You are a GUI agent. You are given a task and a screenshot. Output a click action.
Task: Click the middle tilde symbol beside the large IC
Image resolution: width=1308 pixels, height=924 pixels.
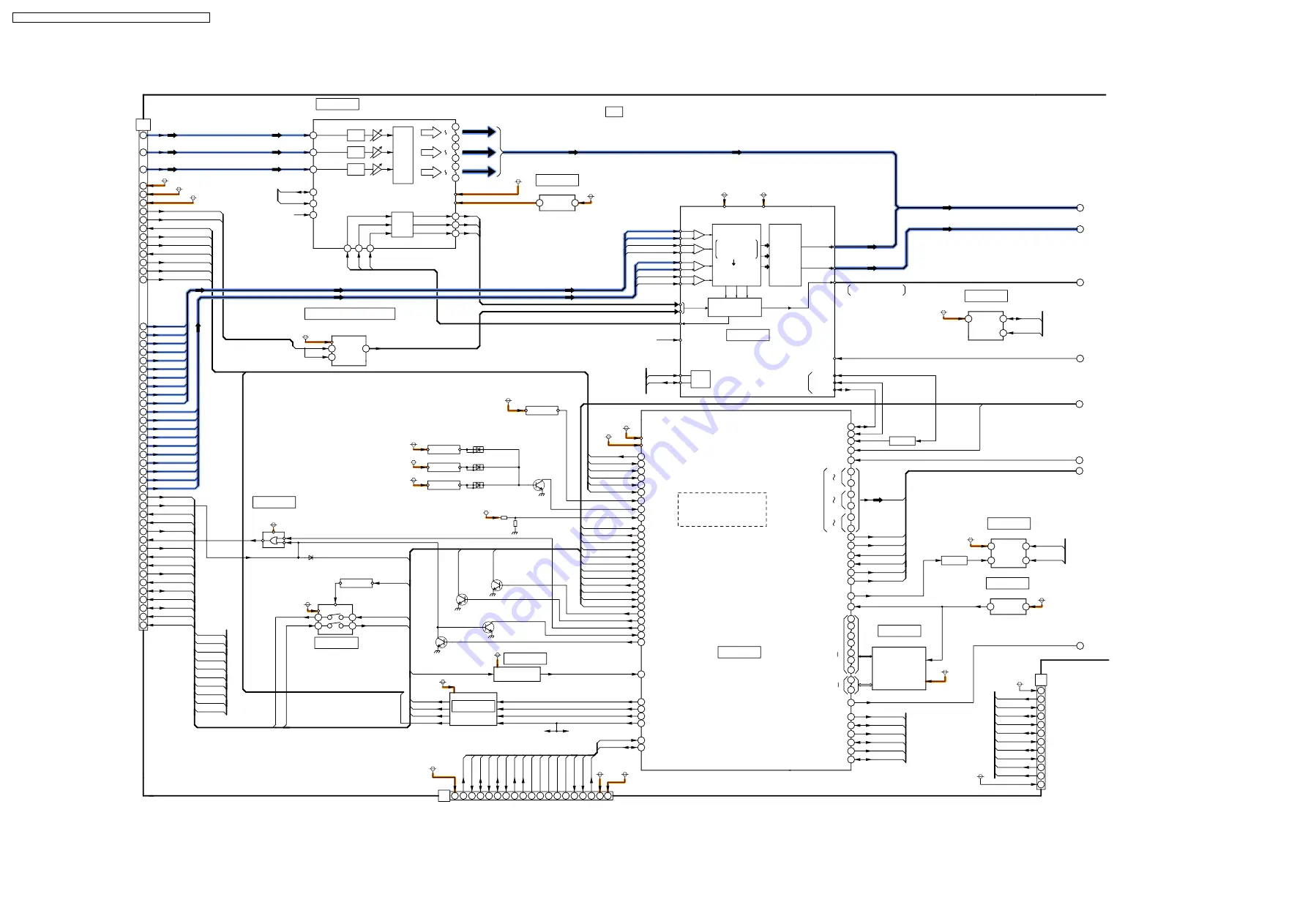click(834, 500)
